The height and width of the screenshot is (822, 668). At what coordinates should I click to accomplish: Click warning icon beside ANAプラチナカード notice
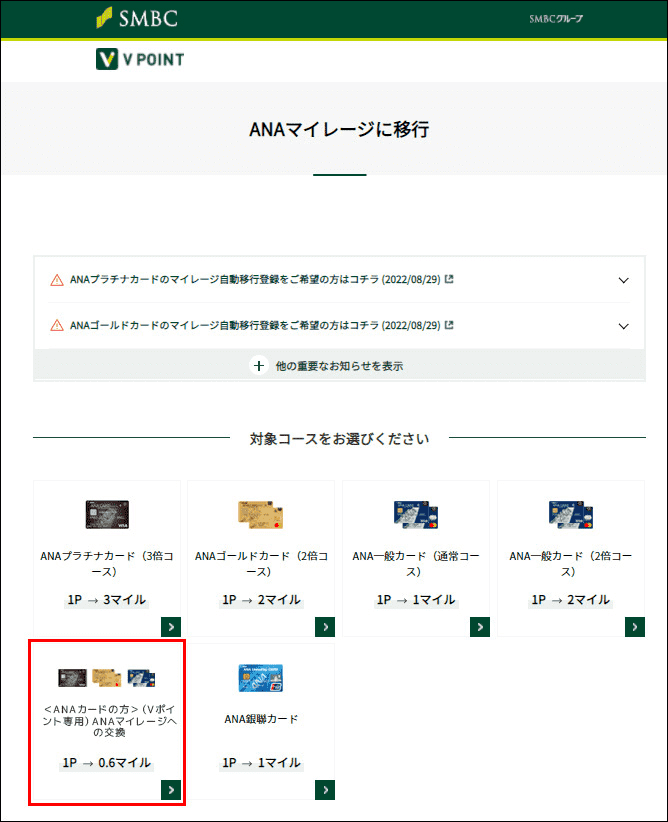(57, 280)
